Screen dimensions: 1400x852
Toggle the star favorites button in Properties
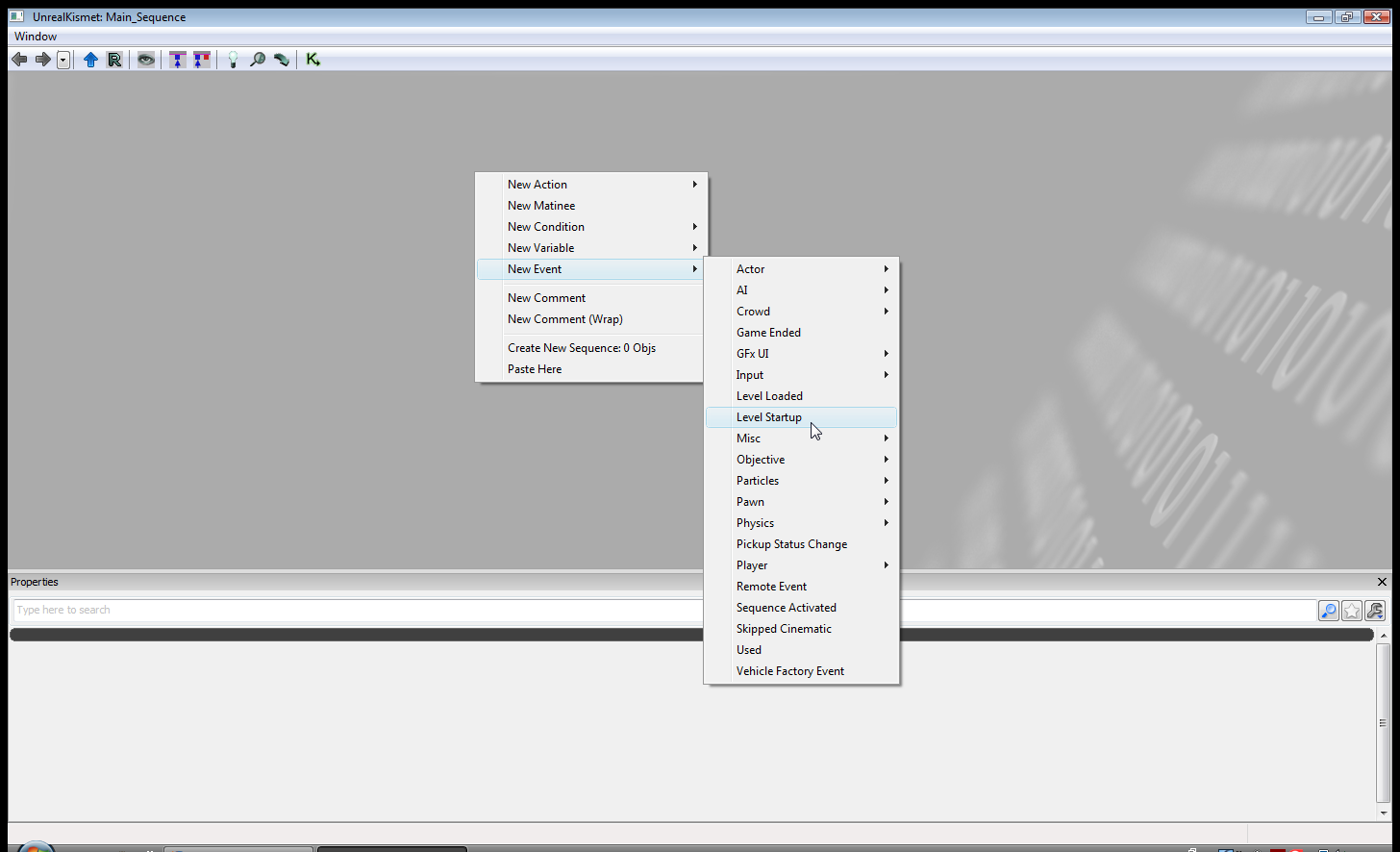tap(1352, 611)
